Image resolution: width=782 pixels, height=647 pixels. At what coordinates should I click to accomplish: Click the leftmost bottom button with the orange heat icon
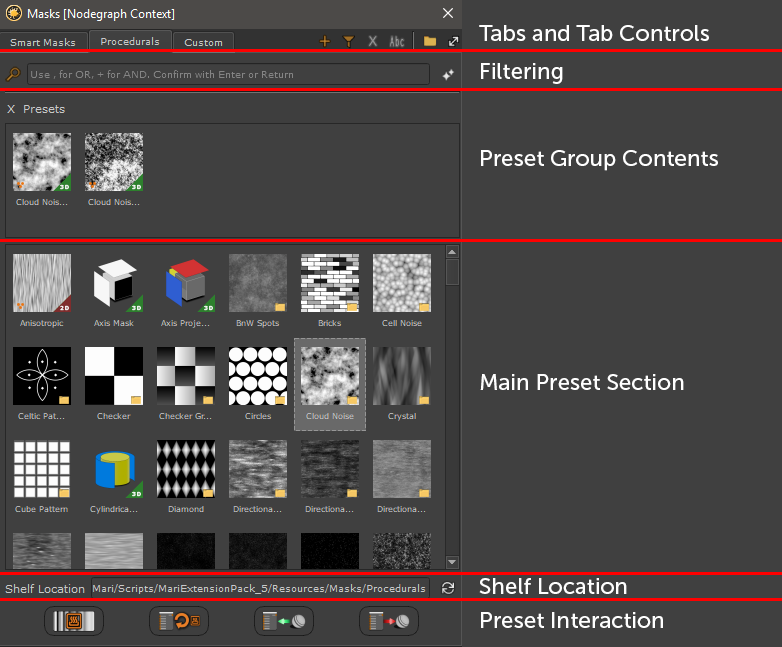(x=74, y=621)
